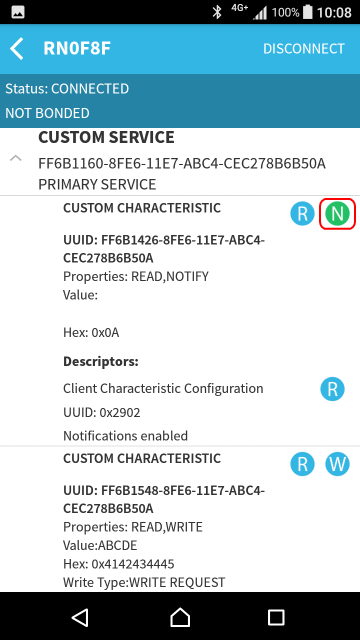Tap the Bluetooth status bar icon
Screen dimensions: 360x640
(x=217, y=12)
